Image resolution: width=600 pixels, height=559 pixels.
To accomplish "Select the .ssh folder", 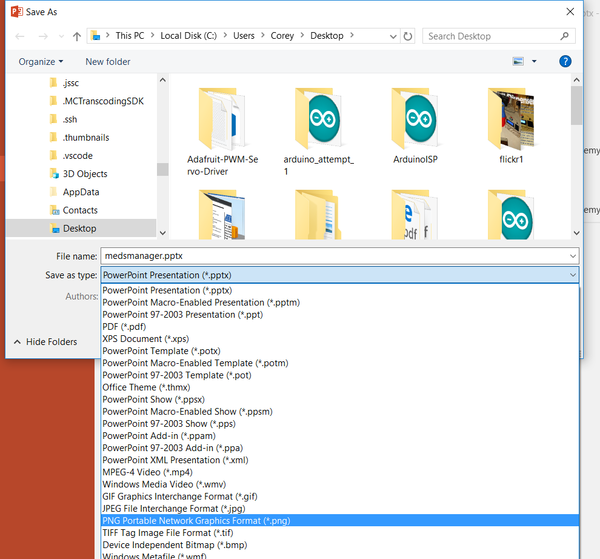I will 64,119.
